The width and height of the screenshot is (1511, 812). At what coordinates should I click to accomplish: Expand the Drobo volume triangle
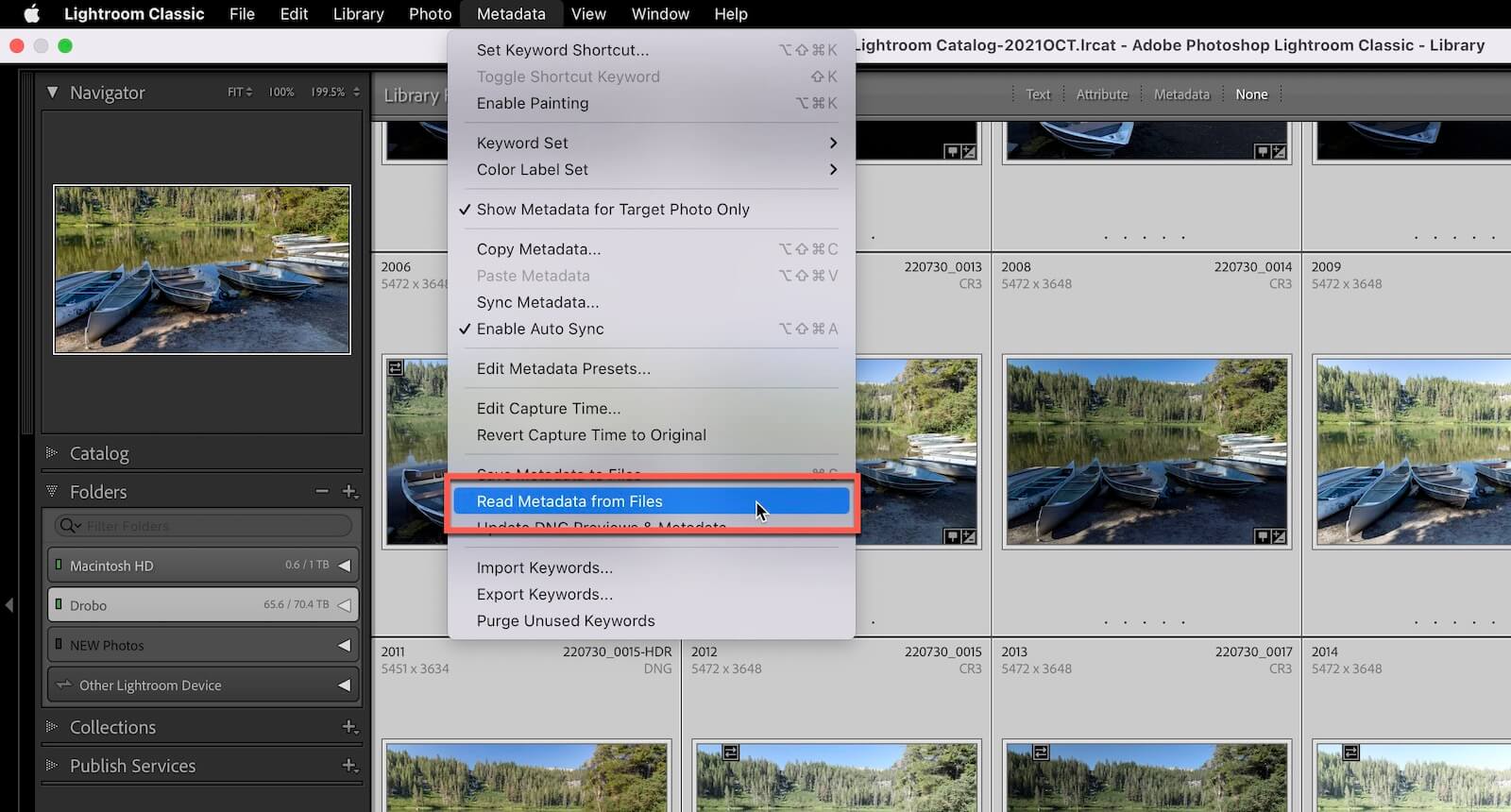[x=345, y=605]
